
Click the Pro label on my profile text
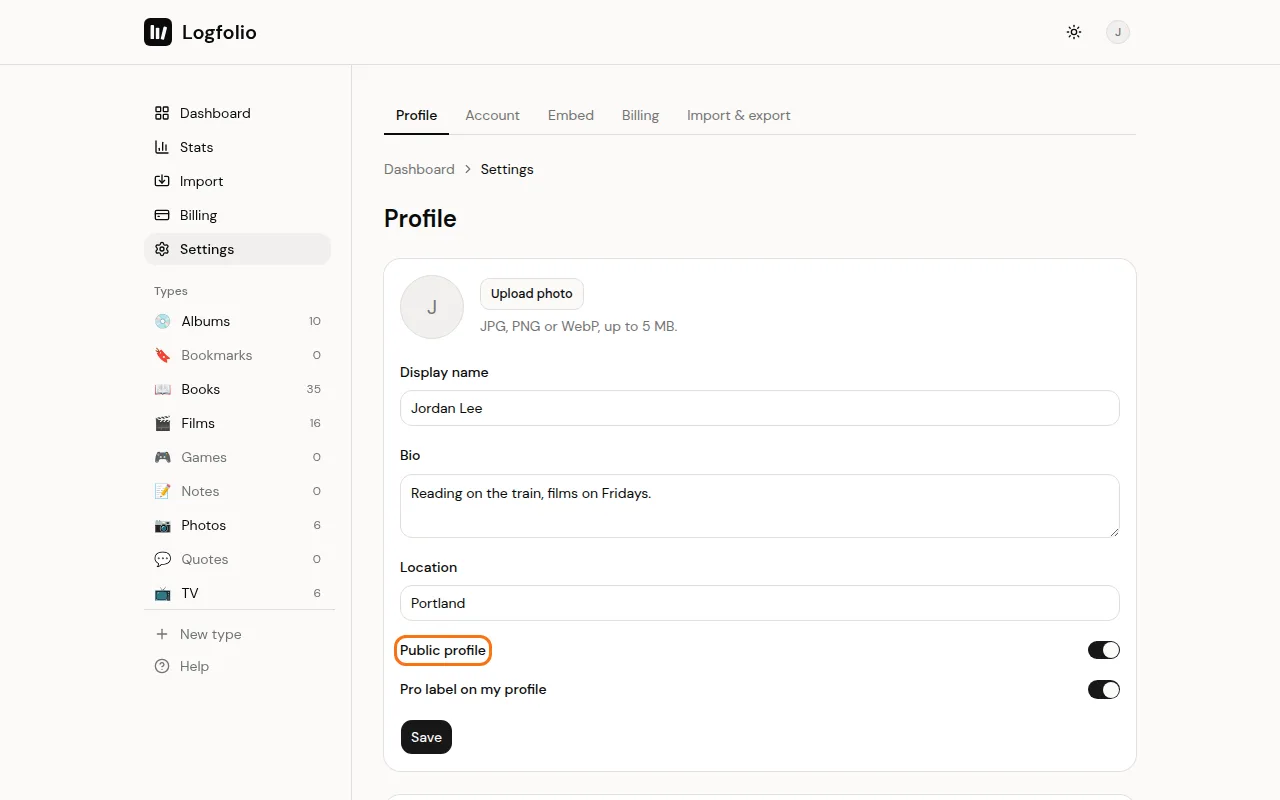[473, 689]
